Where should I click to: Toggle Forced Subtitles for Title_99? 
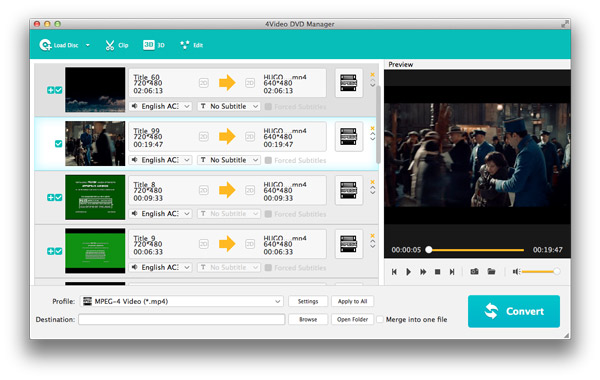(268, 160)
